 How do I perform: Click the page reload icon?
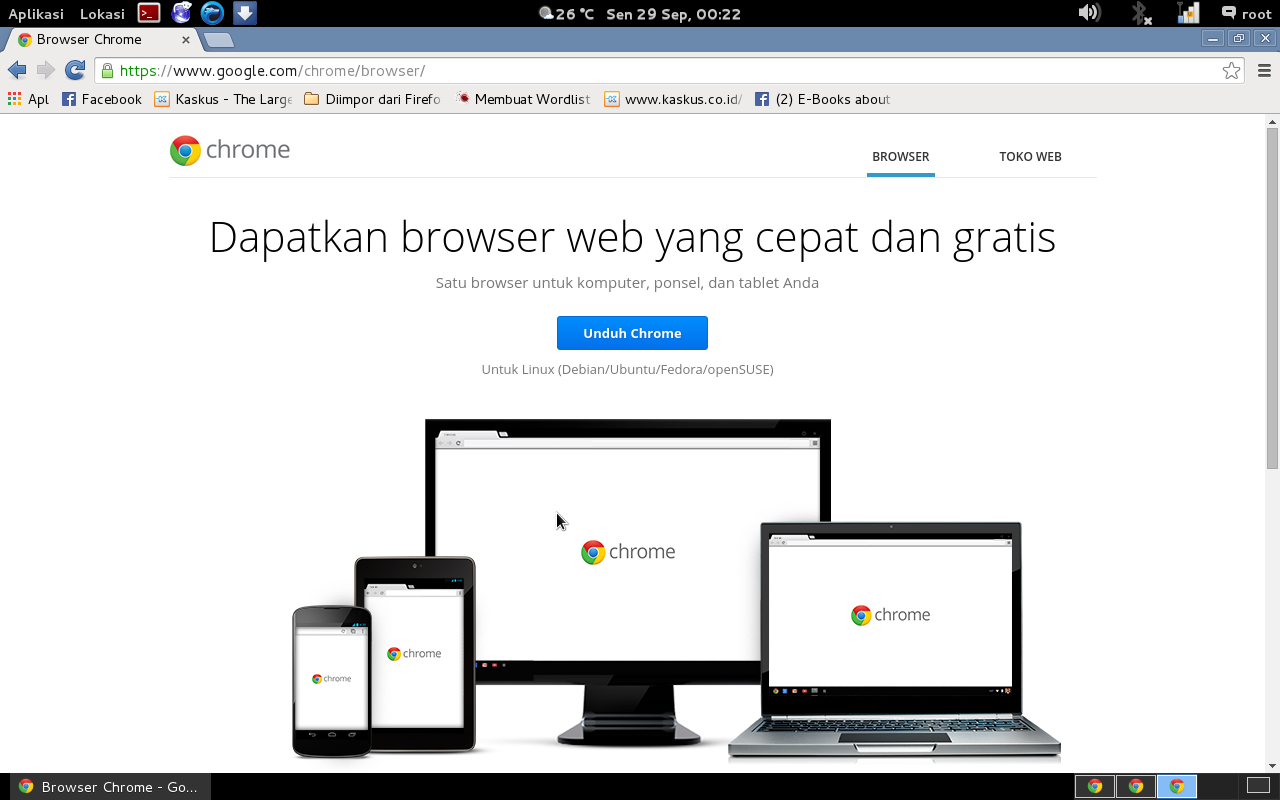click(74, 70)
